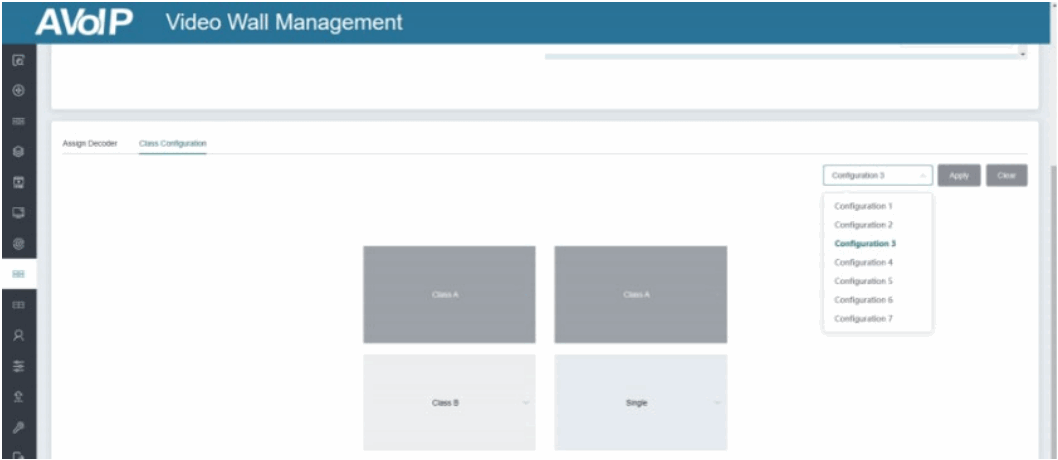Screen dimensions: 1058x460
Task: Click the Video Wall Management title
Action: [x=284, y=22]
